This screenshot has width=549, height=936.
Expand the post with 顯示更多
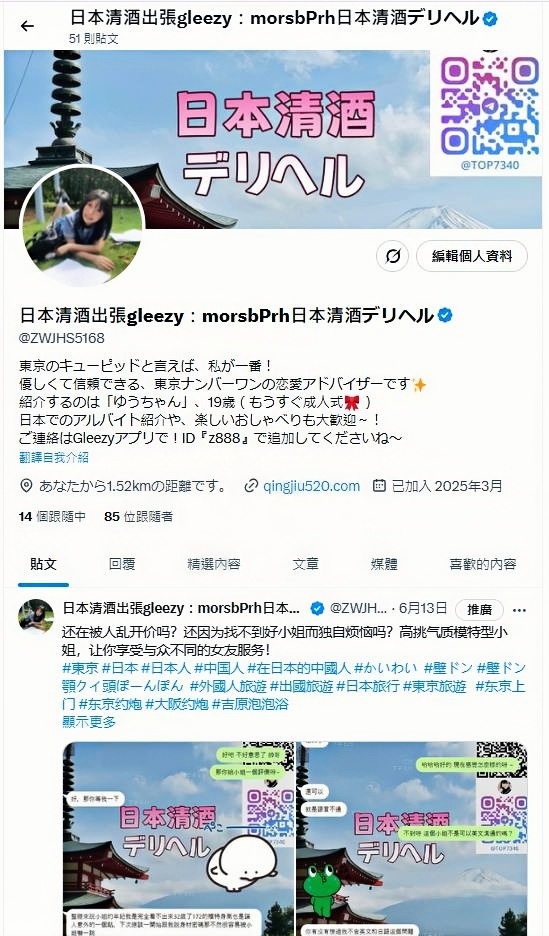pyautogui.click(x=89, y=721)
